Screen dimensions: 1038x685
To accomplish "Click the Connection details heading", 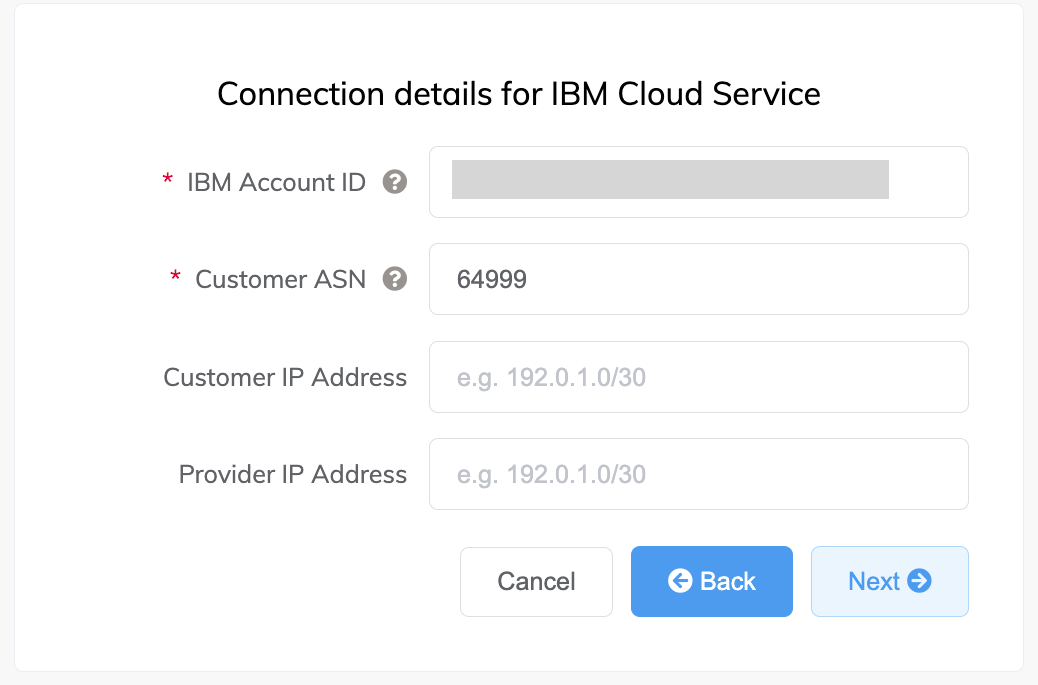I will pos(518,93).
